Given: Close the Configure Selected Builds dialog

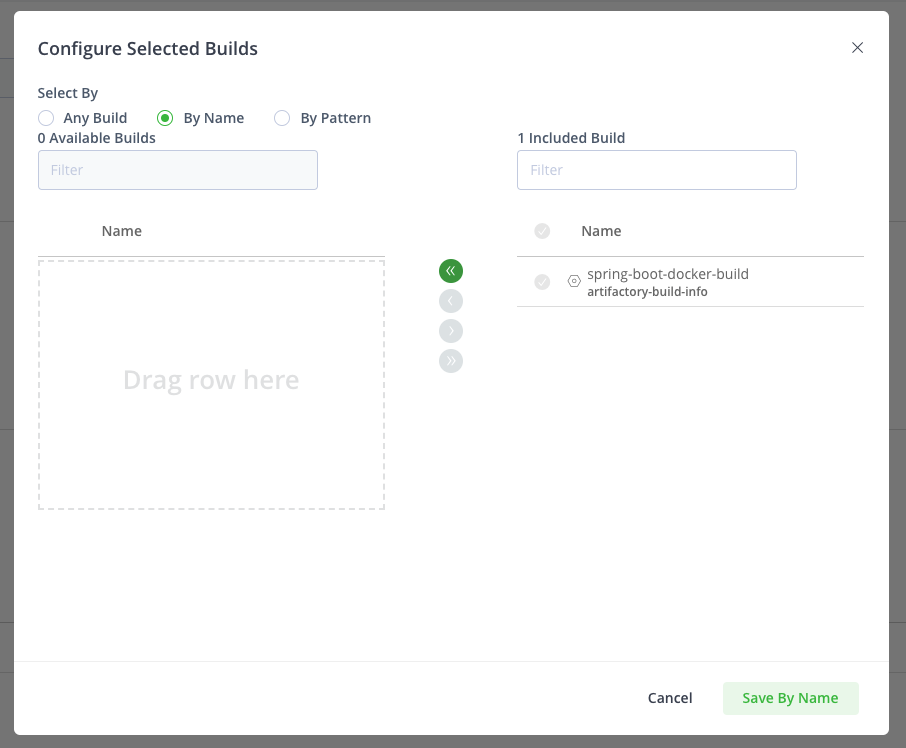Looking at the screenshot, I should pos(857,47).
